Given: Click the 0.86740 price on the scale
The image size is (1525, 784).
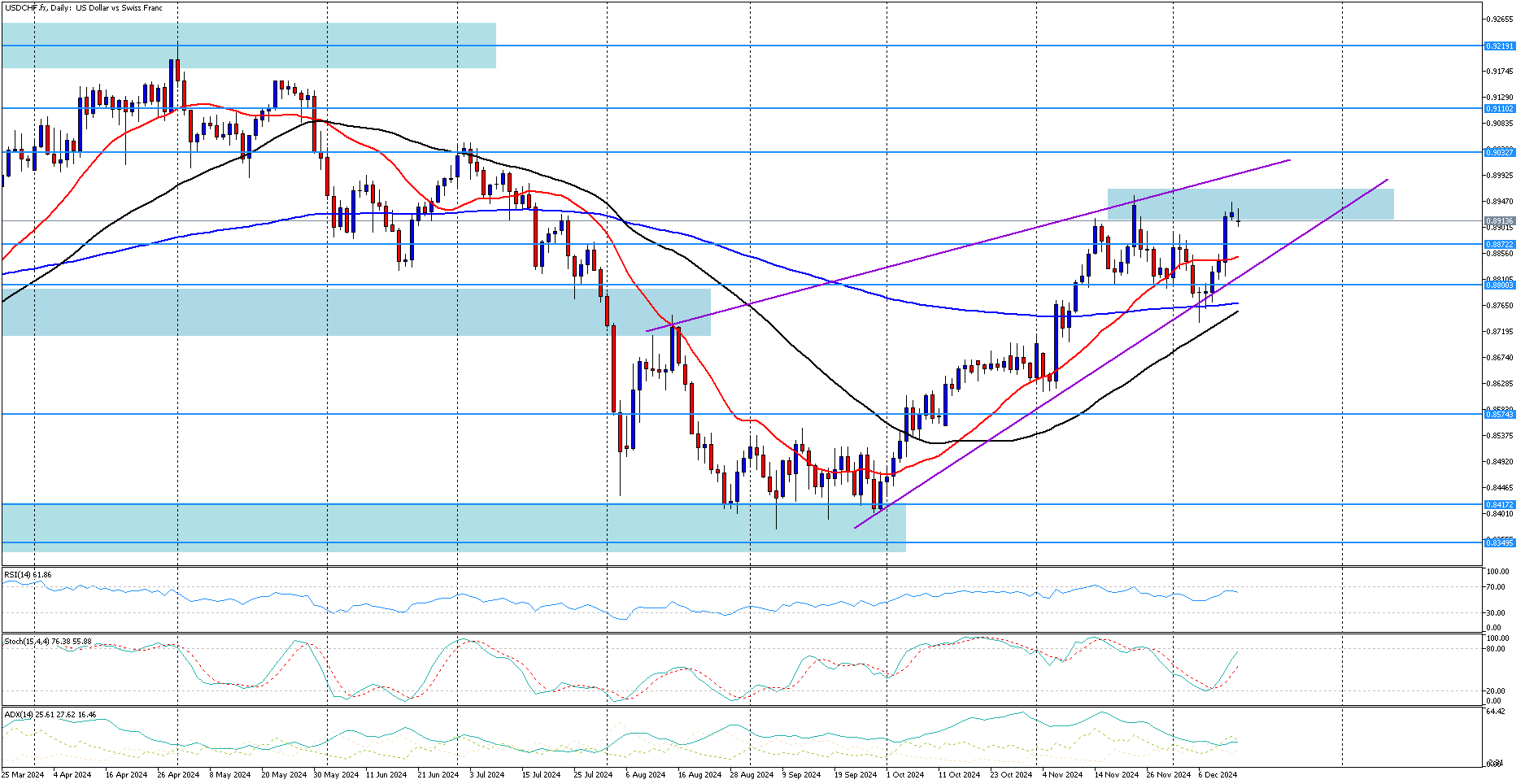Looking at the screenshot, I should (1500, 358).
